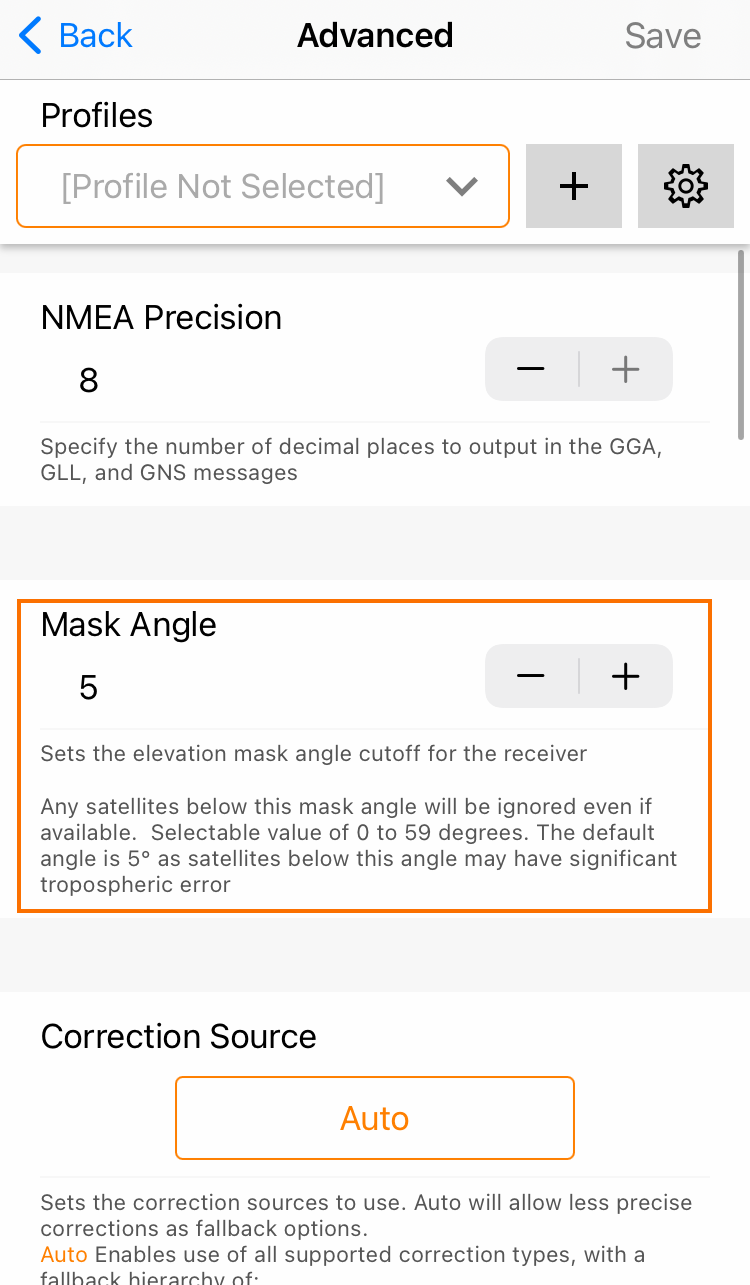Select the Auto correction source button
Screen dimensions: 750x1285
(x=375, y=1118)
